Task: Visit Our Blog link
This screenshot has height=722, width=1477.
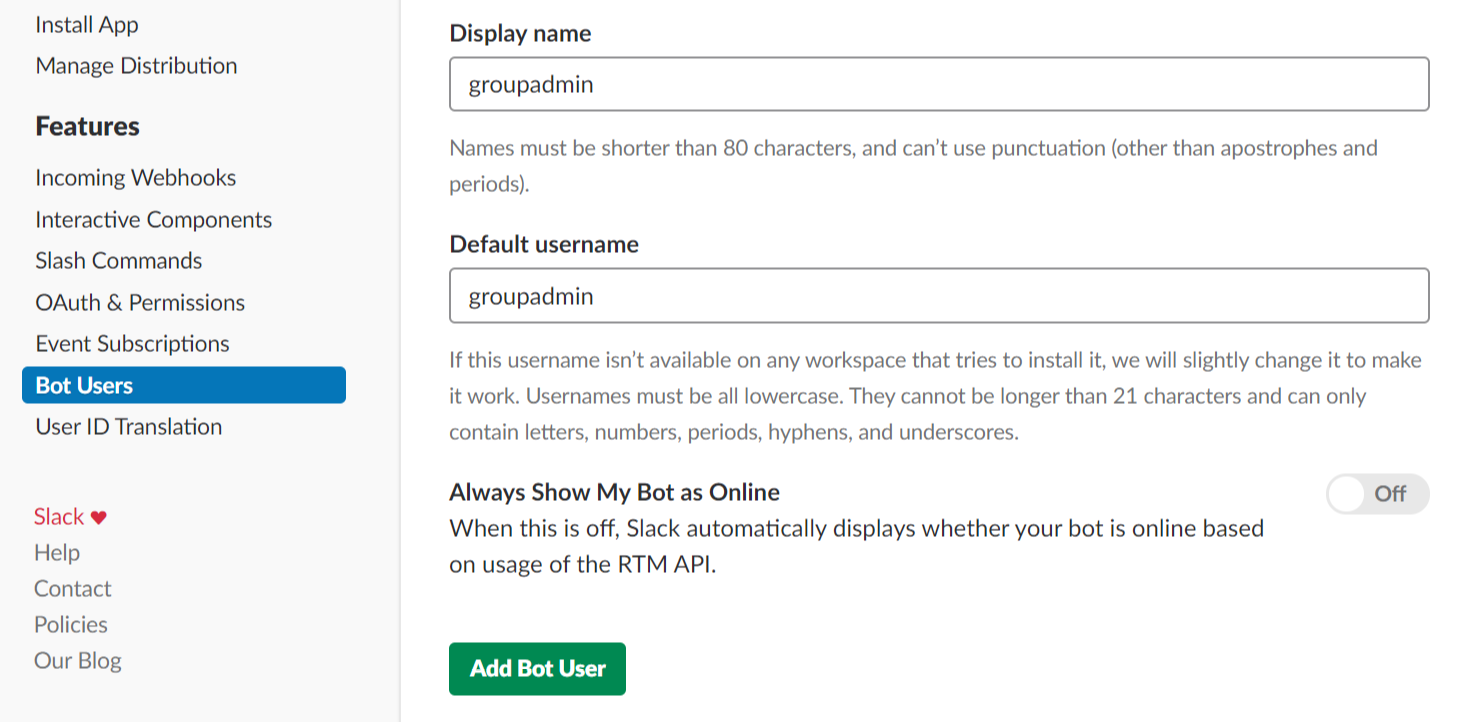Action: pos(78,661)
